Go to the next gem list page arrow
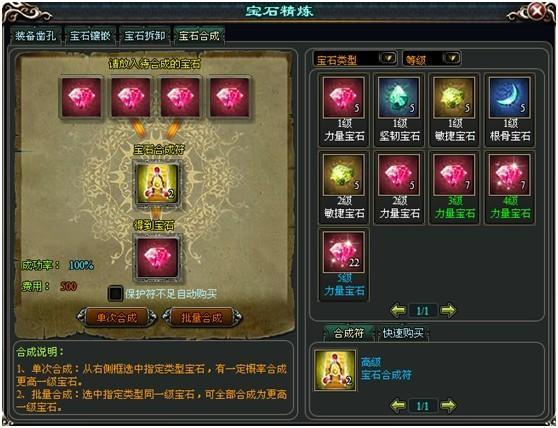 (448, 311)
